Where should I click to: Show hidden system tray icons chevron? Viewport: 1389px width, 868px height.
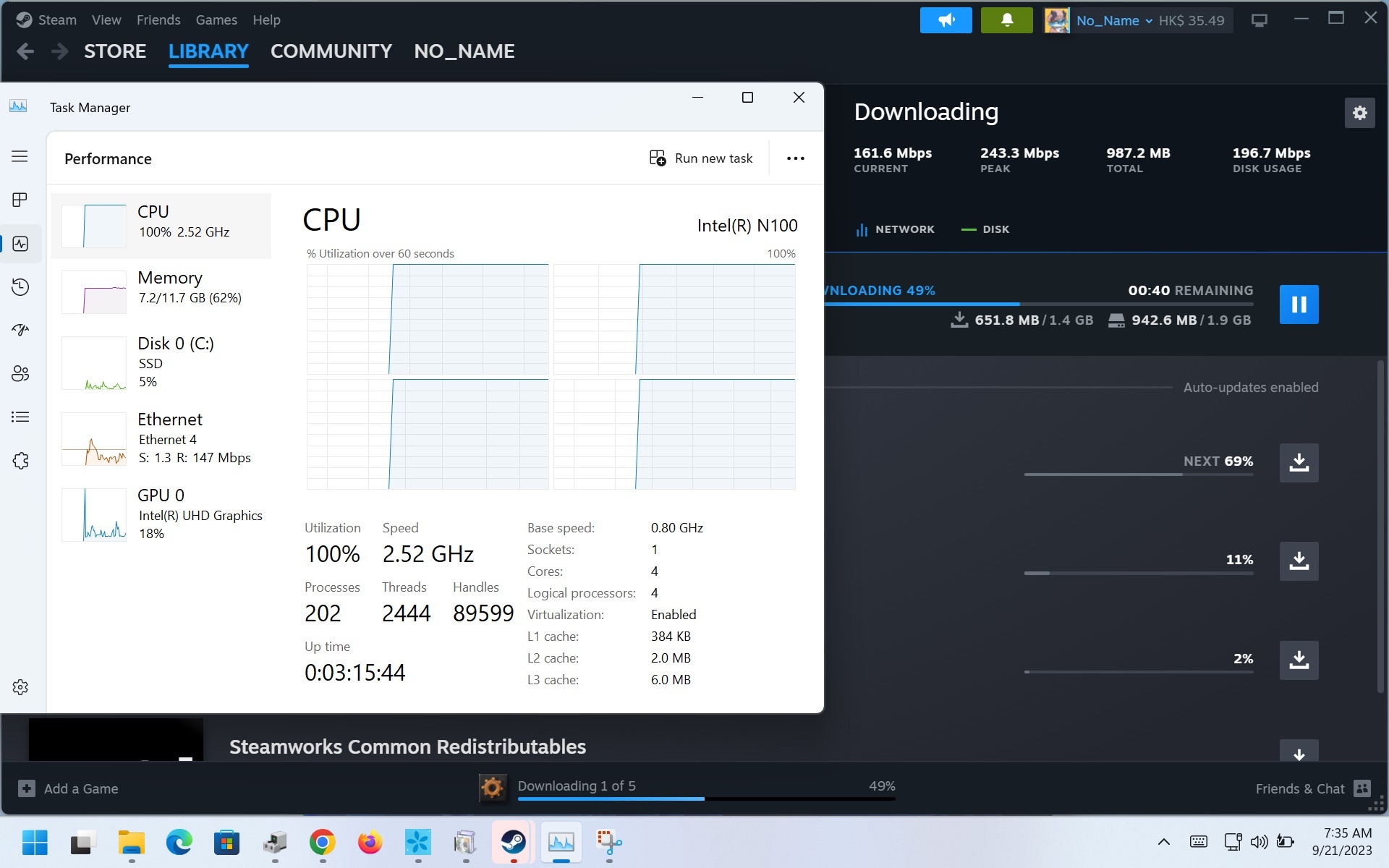click(x=1163, y=841)
